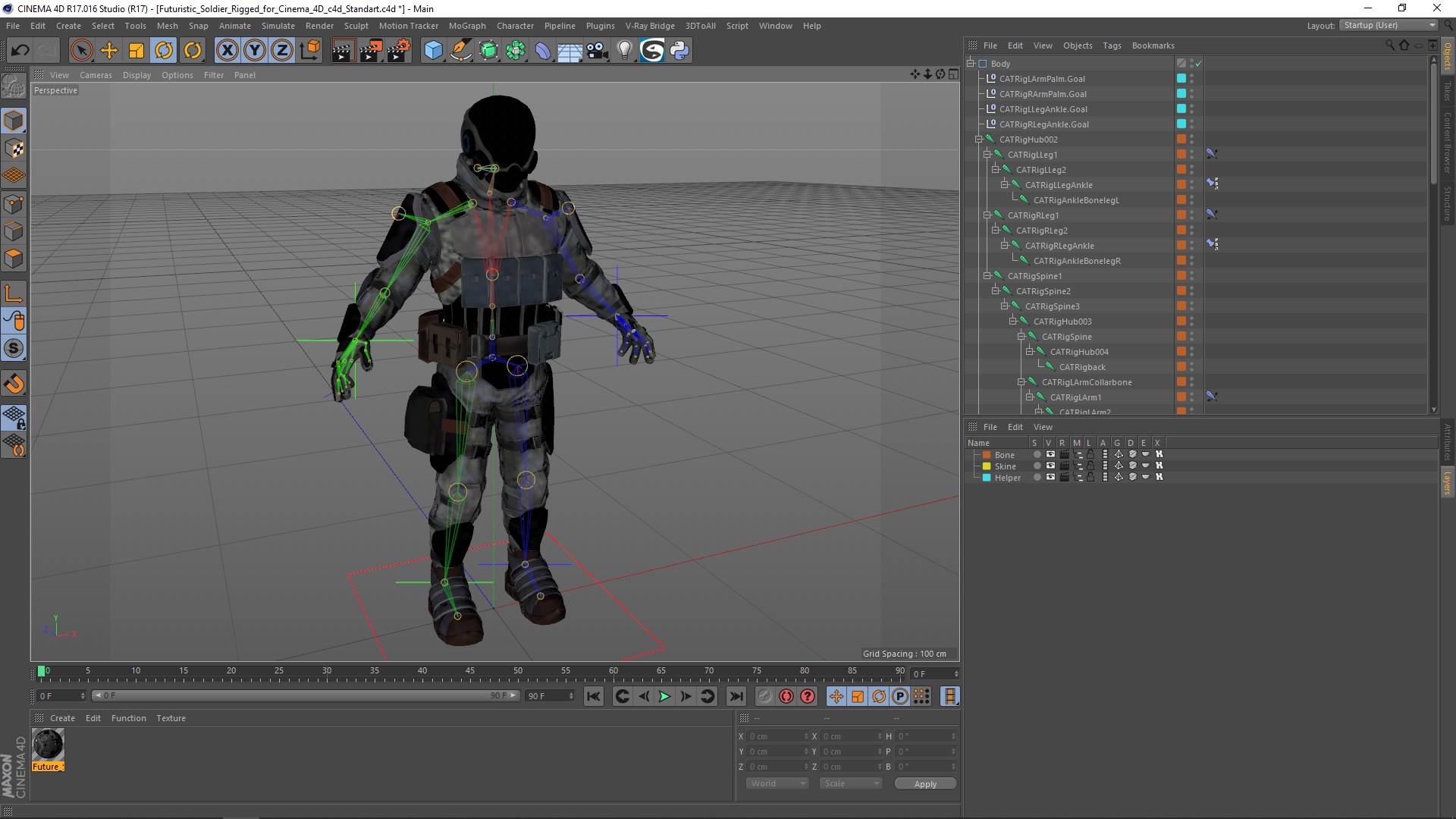The width and height of the screenshot is (1456, 819).
Task: Open the Simulate menu
Action: point(278,26)
